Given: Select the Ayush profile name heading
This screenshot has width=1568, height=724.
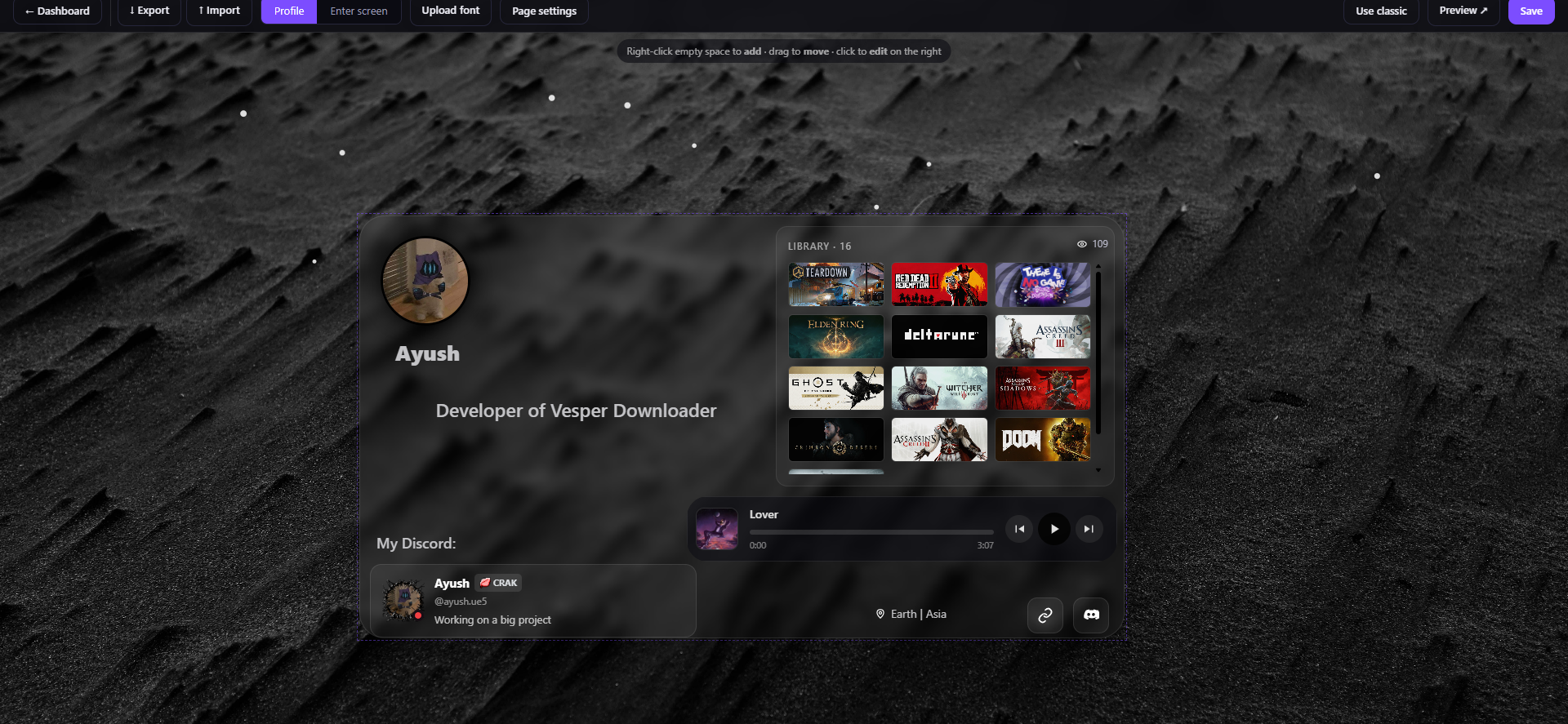Looking at the screenshot, I should click(427, 353).
